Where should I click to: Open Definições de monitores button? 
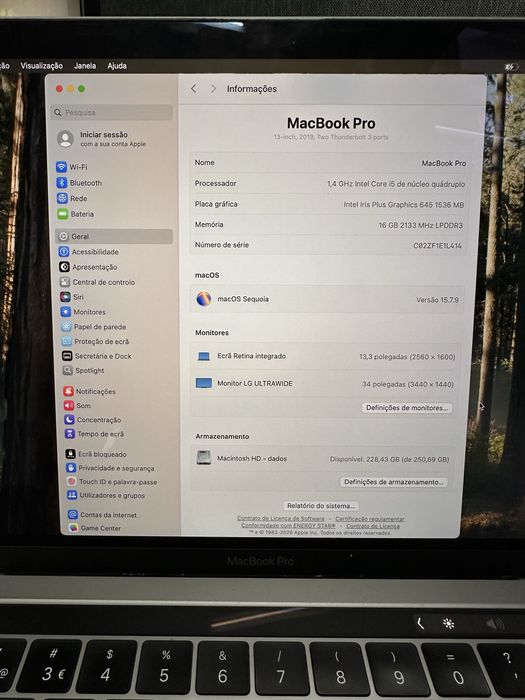[407, 408]
